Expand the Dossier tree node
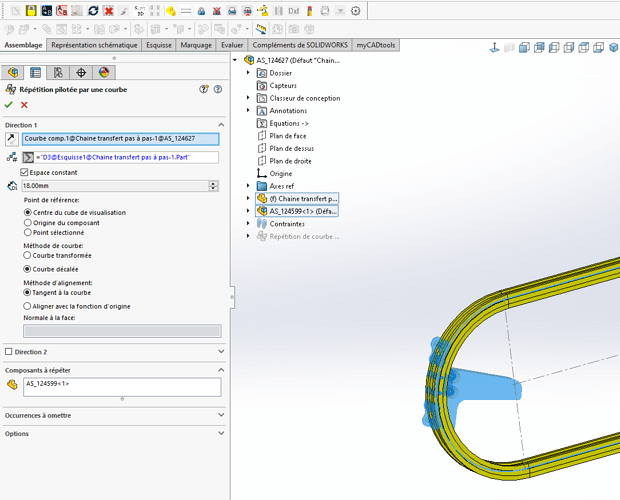The width and height of the screenshot is (620, 500). (x=248, y=73)
